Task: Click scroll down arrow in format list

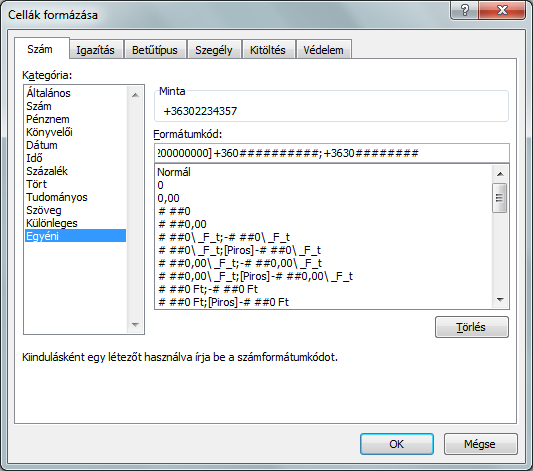Action: pos(500,300)
